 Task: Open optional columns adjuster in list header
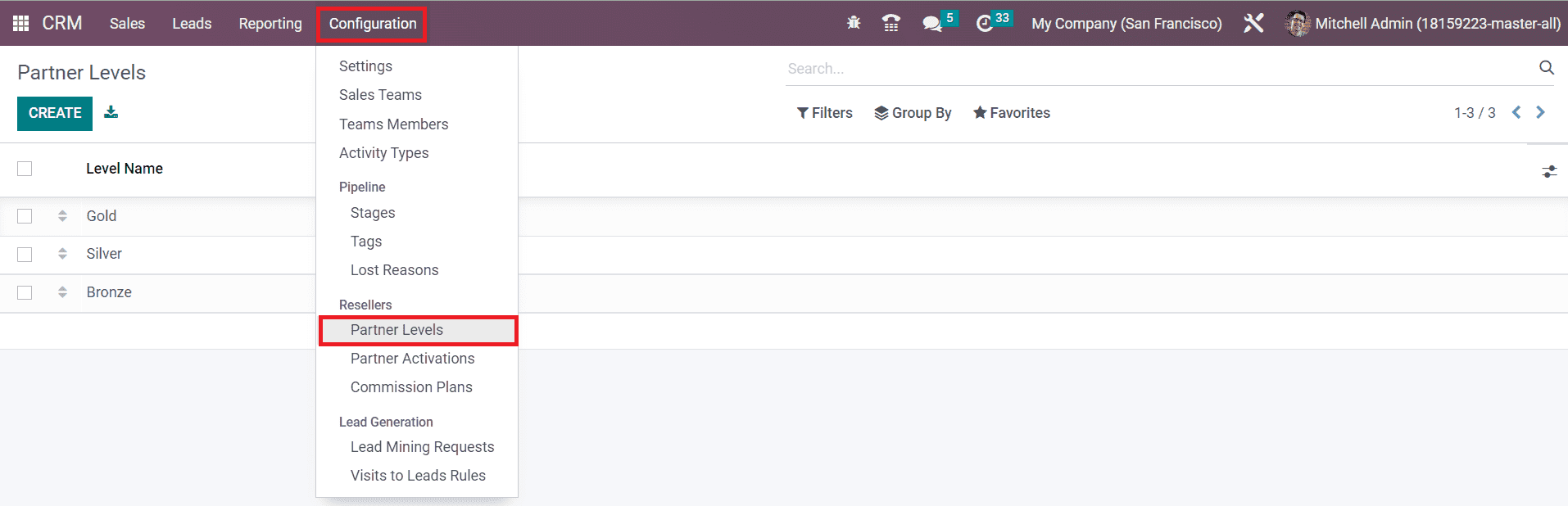point(1548,171)
